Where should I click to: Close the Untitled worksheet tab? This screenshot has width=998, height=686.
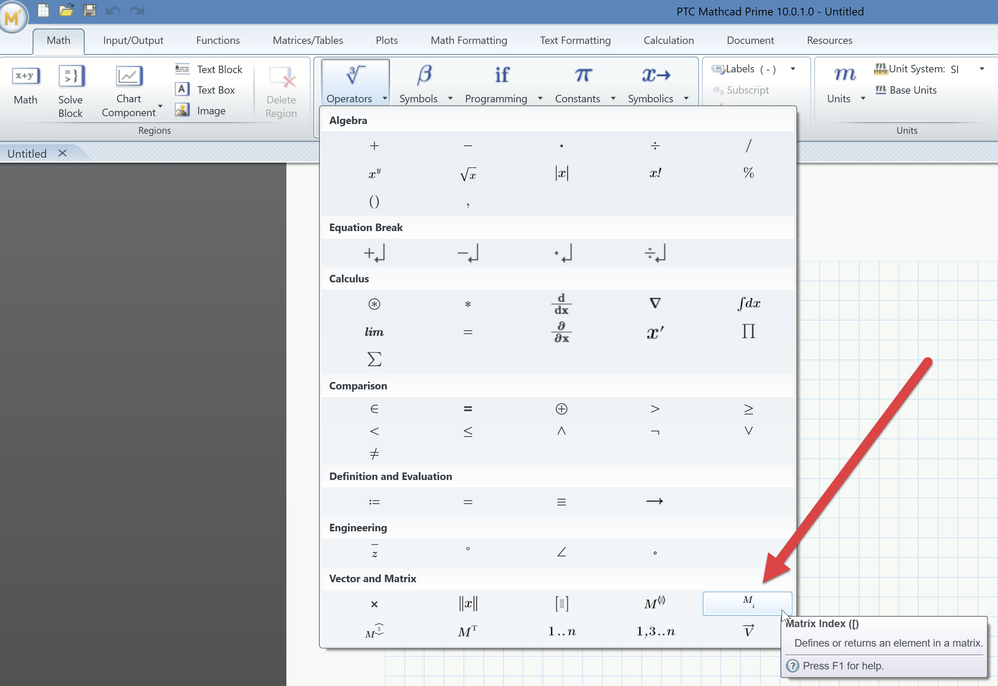(62, 153)
